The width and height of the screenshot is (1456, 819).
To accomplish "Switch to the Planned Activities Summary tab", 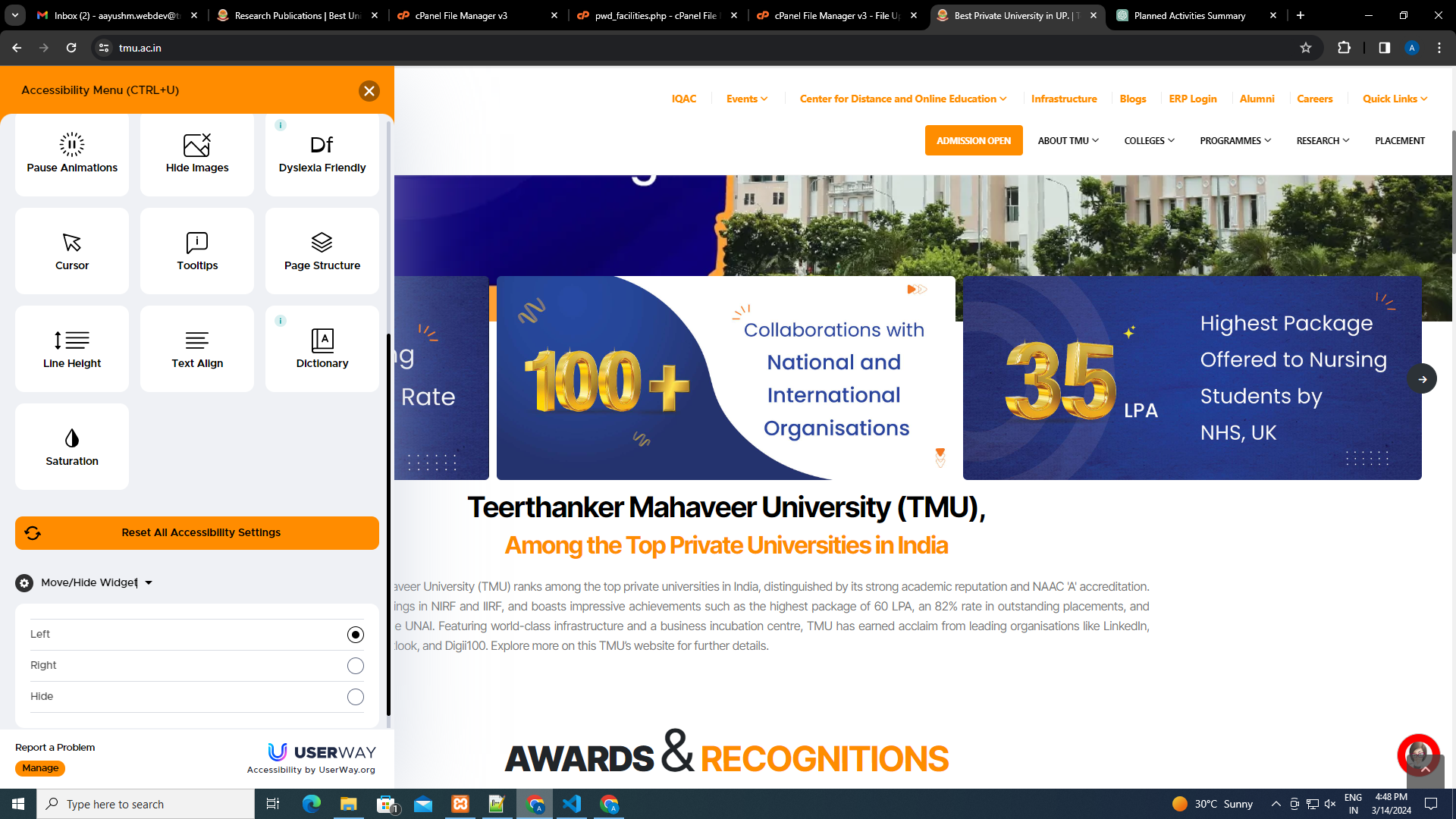I will [x=1188, y=15].
